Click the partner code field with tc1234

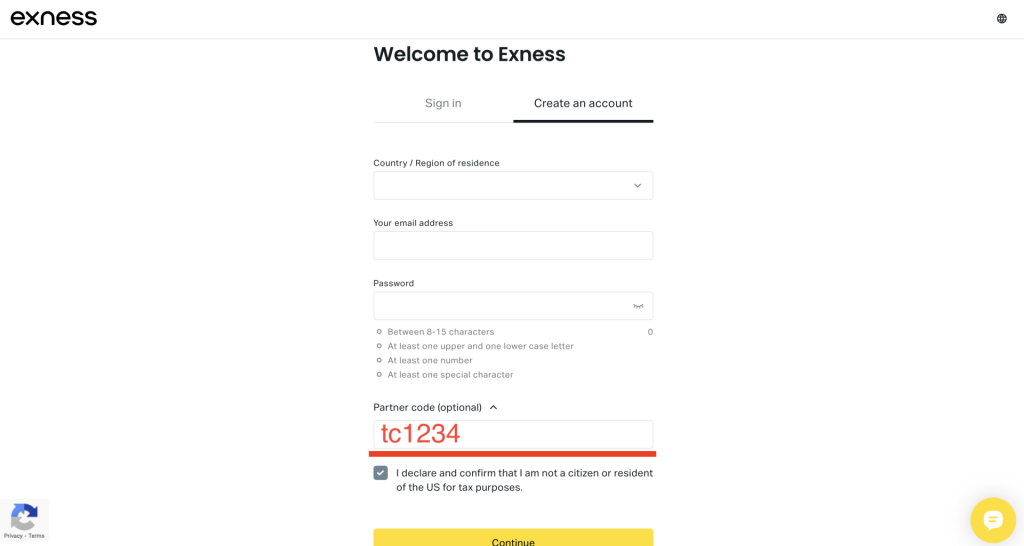point(513,434)
